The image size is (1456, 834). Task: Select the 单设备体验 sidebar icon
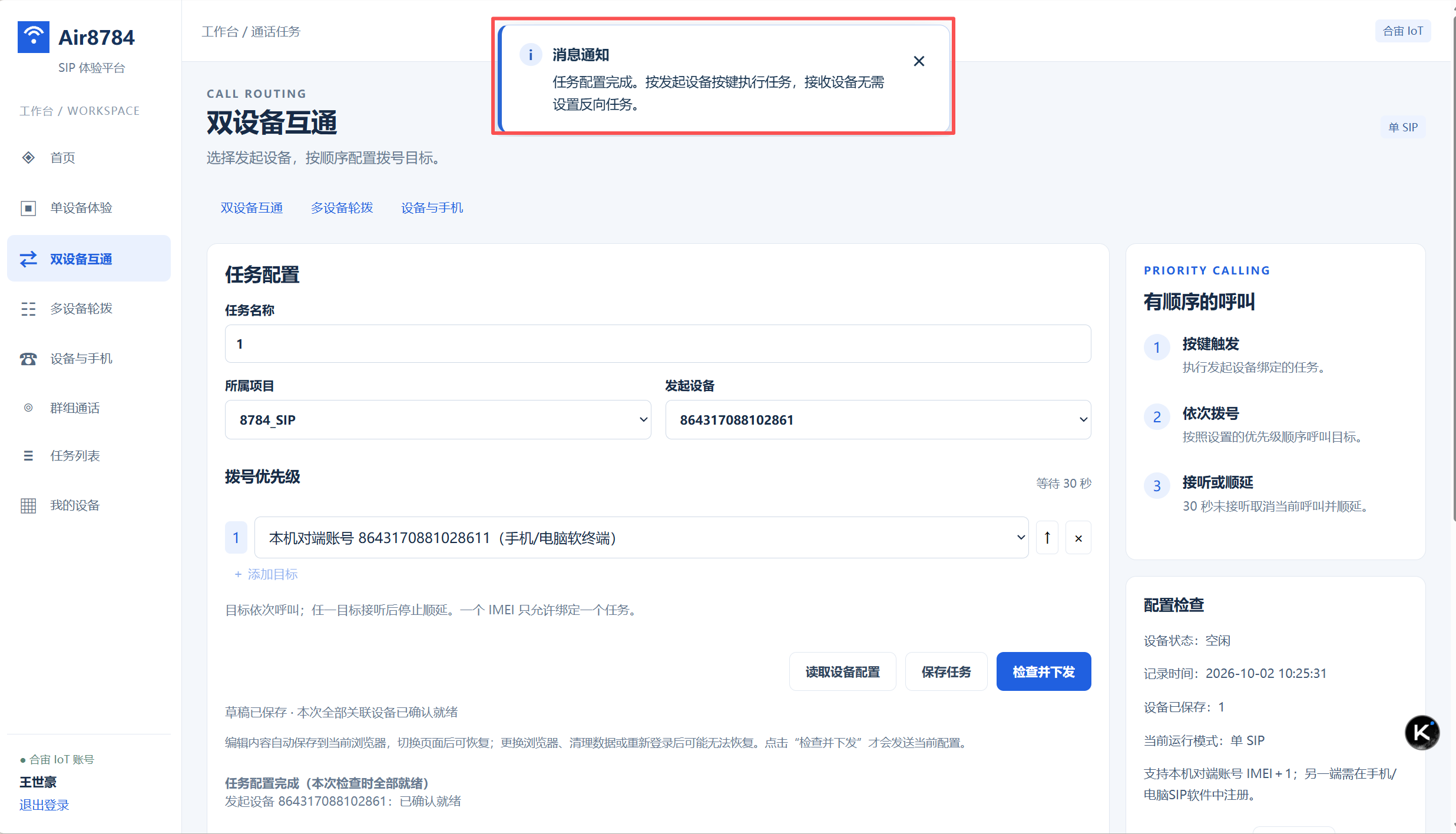coord(28,208)
